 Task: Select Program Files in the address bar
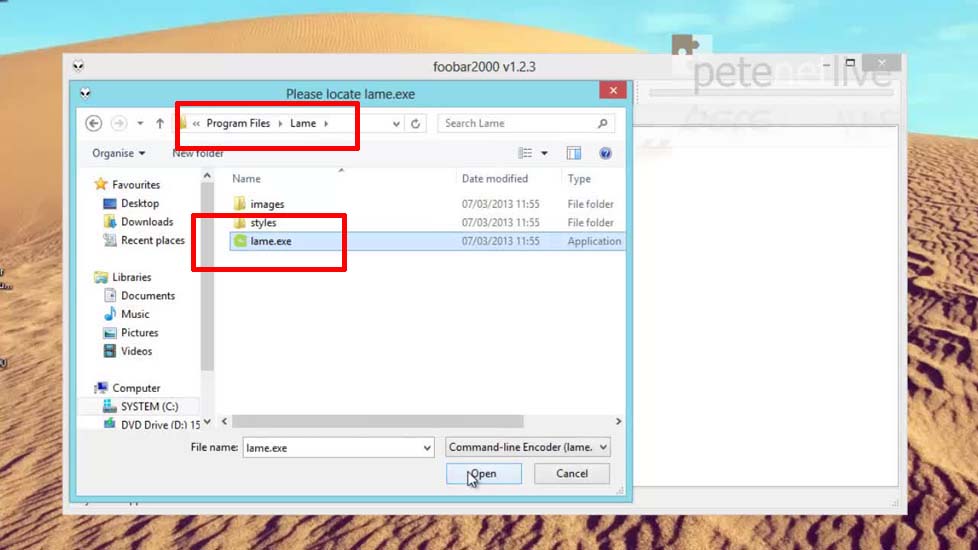click(238, 123)
